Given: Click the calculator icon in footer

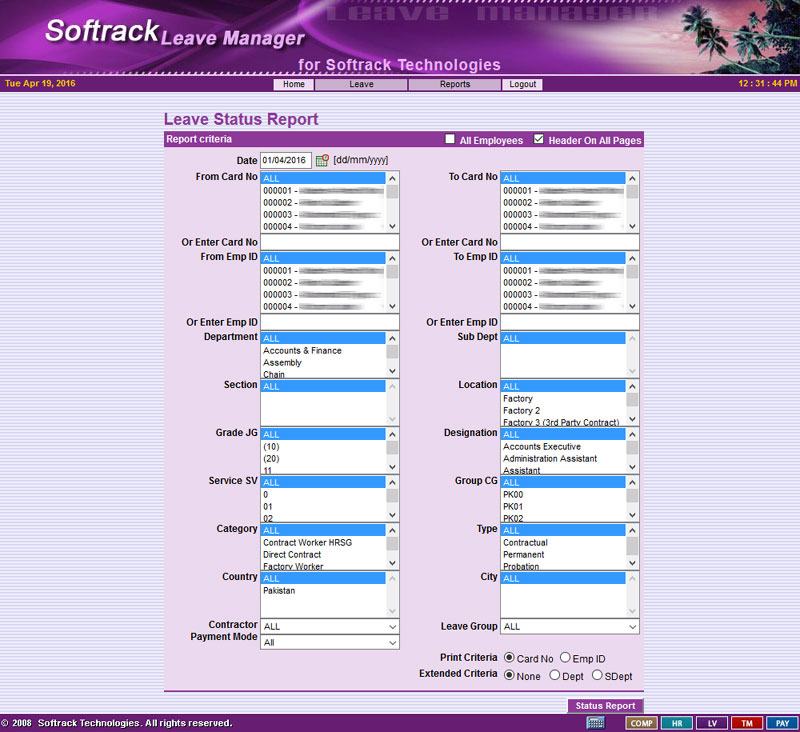Looking at the screenshot, I should [595, 722].
